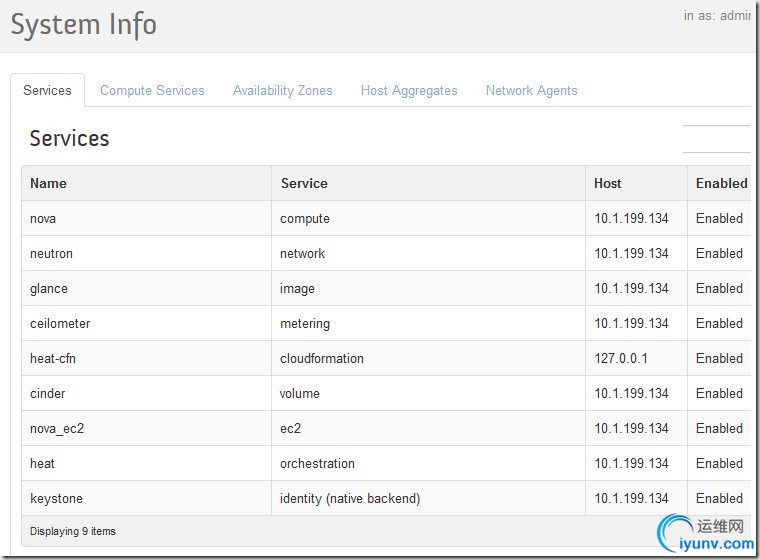Click the Enabled column header
760x560 pixels.
pos(721,183)
